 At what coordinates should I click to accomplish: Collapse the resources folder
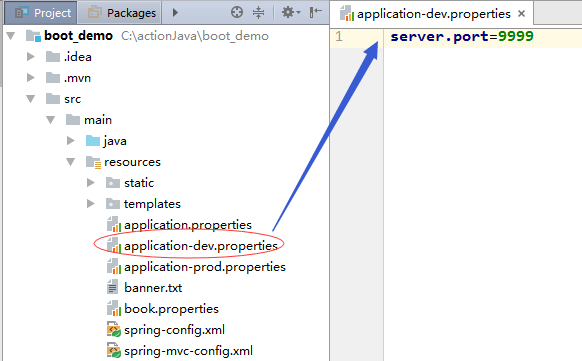click(71, 162)
